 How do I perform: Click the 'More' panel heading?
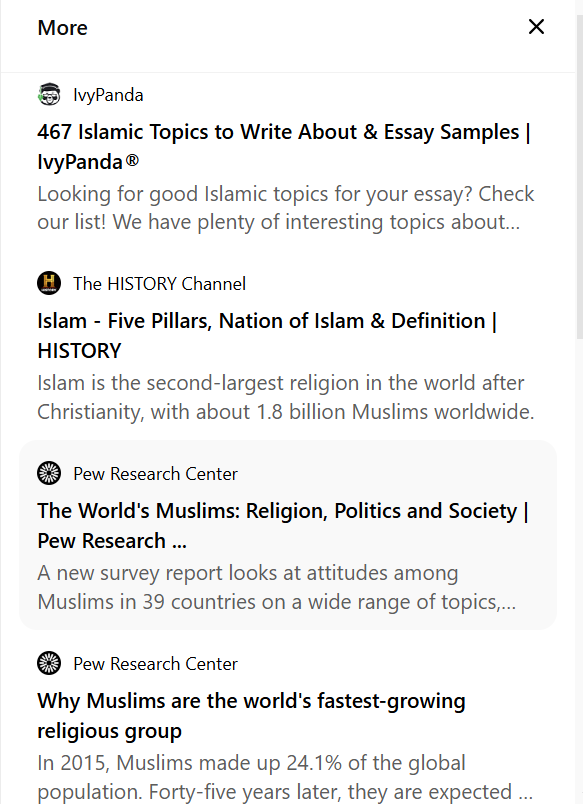click(63, 28)
